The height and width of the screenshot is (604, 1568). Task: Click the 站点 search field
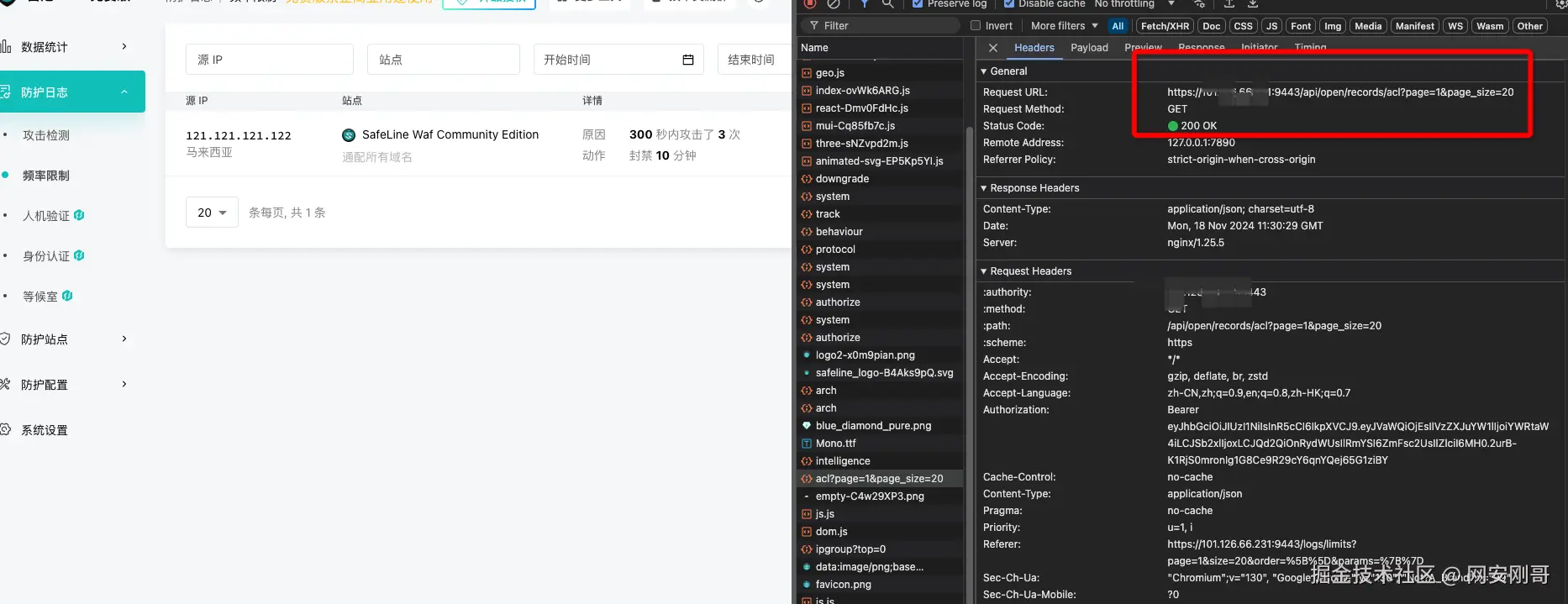tap(444, 60)
